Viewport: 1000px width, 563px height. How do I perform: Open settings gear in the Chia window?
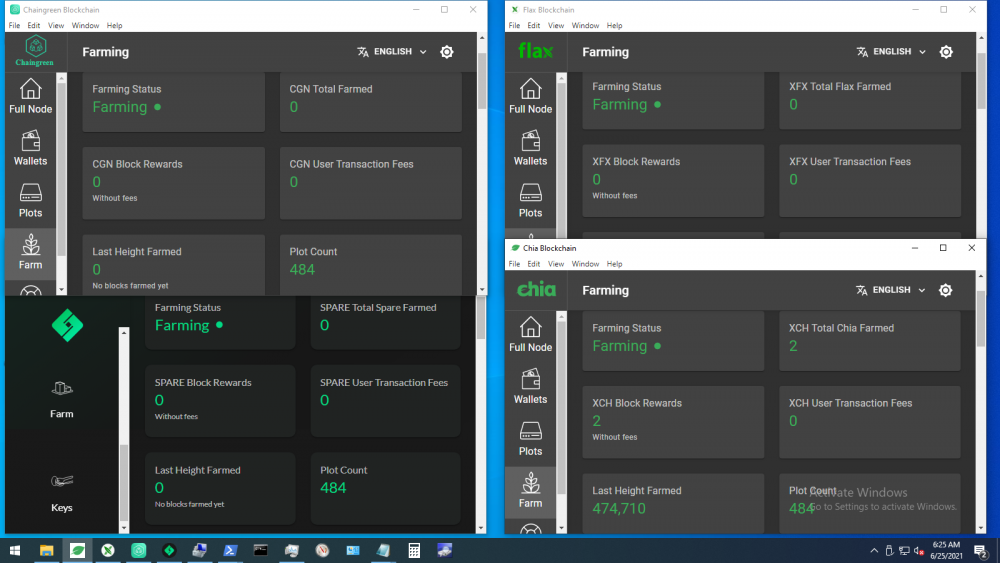pyautogui.click(x=946, y=290)
